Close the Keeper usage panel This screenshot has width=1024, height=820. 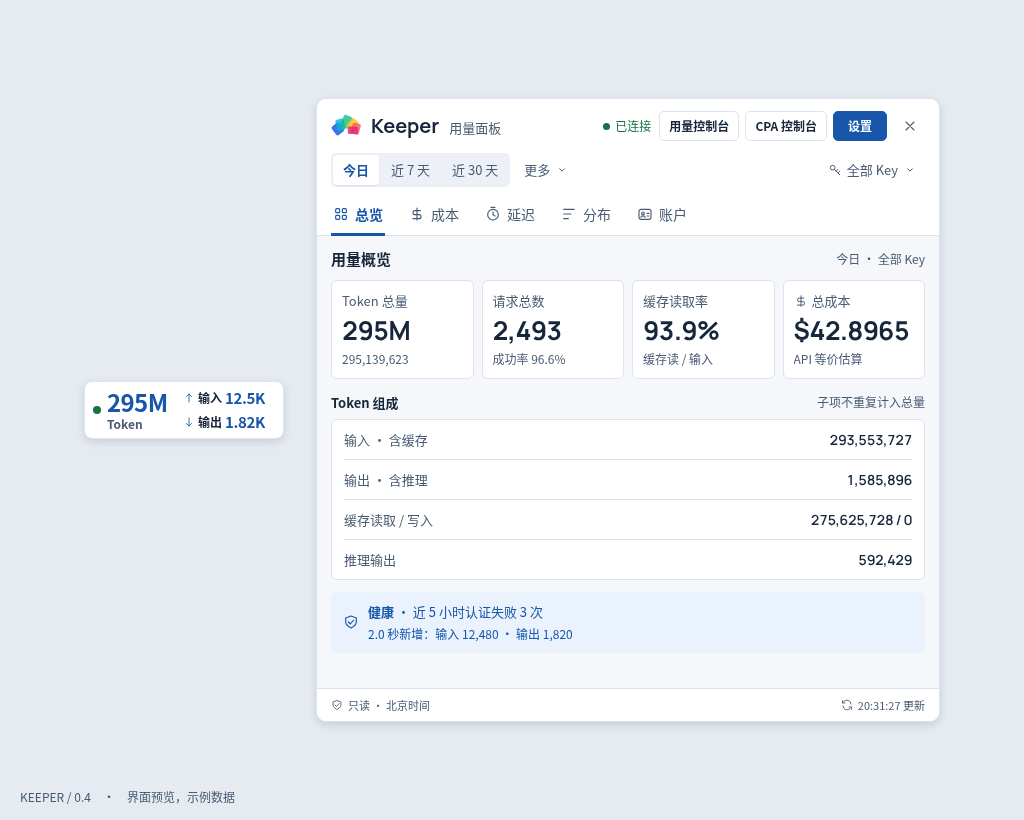pyautogui.click(x=910, y=126)
